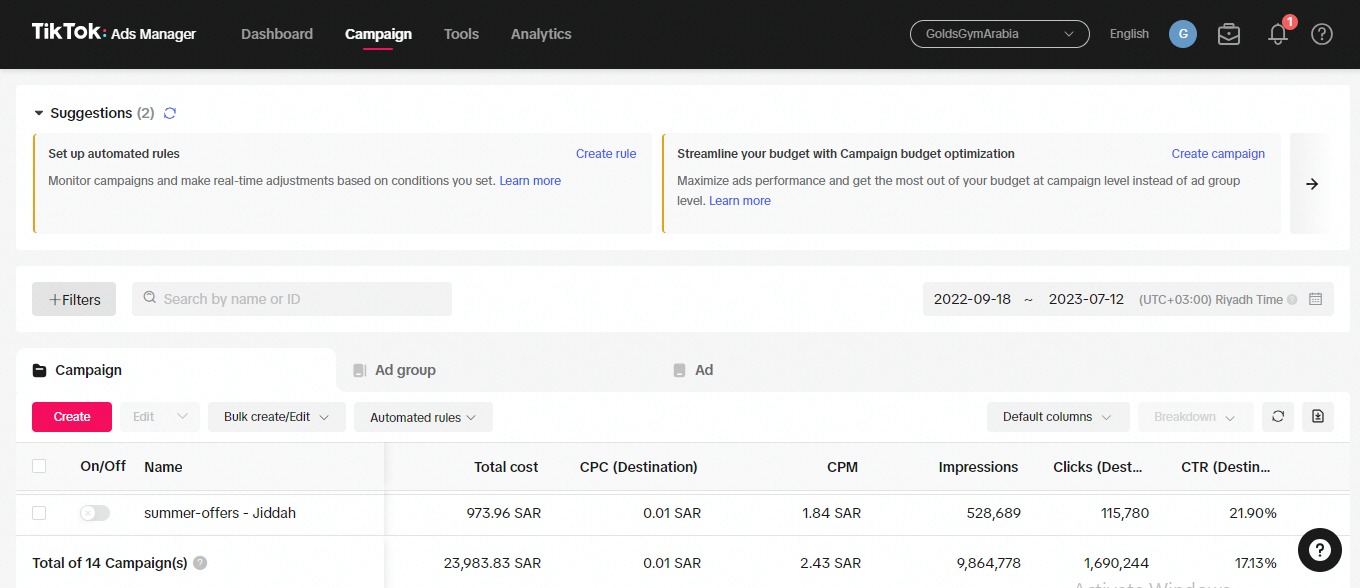Click the start date 2022-09-18

pos(972,299)
